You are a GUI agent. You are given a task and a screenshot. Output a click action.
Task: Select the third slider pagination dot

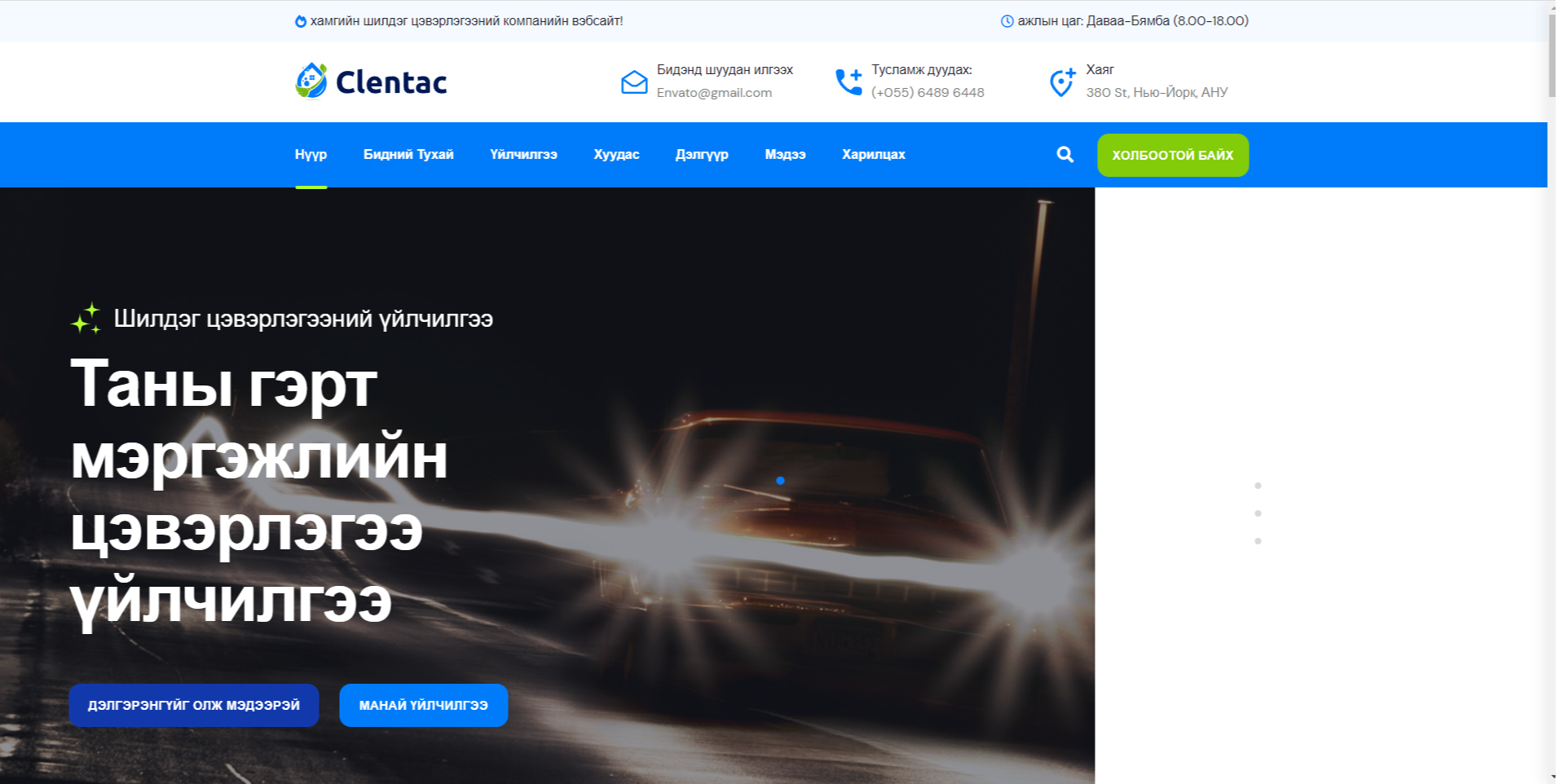point(1258,541)
